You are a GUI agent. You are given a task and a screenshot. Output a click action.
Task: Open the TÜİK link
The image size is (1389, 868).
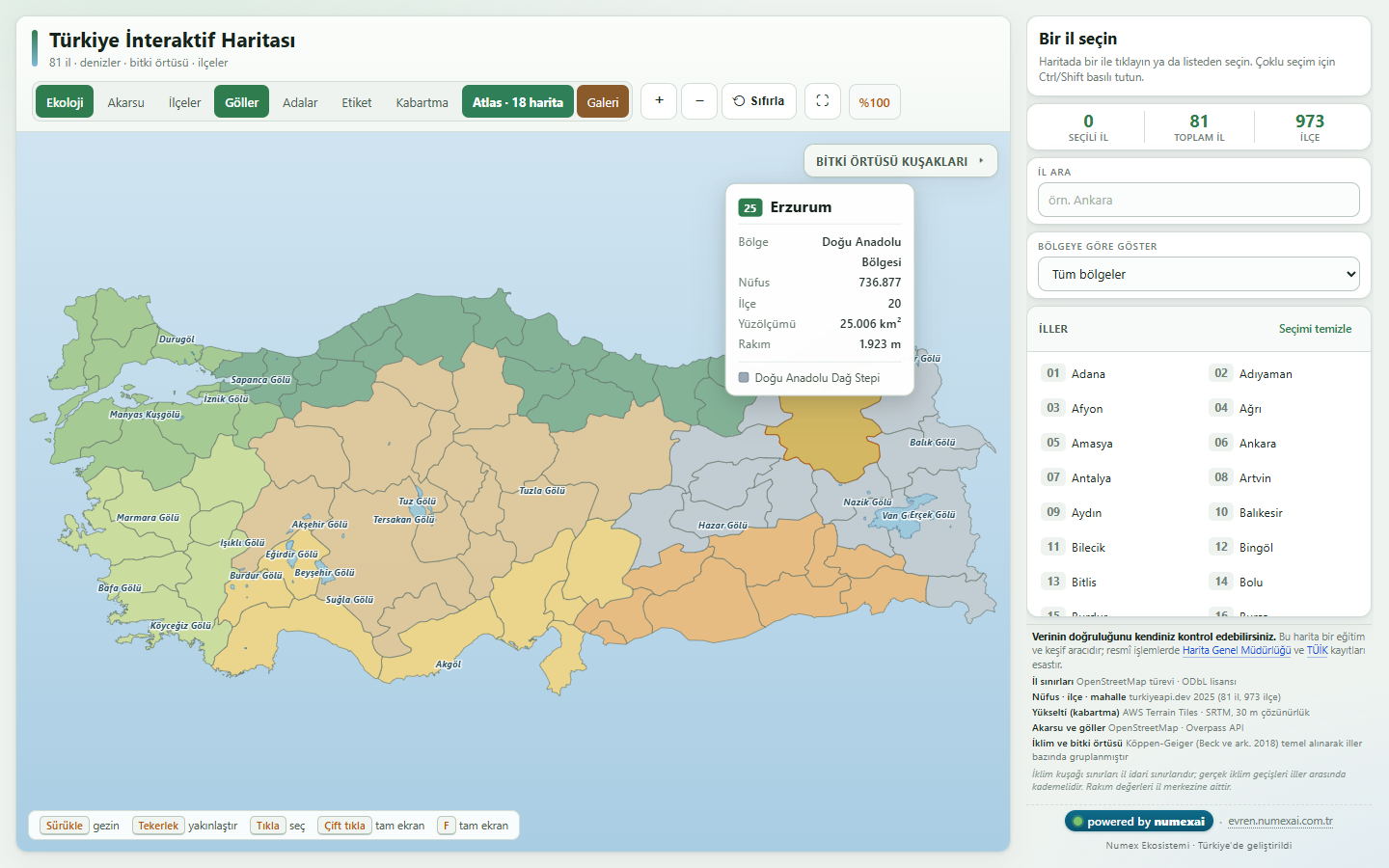(x=1318, y=650)
